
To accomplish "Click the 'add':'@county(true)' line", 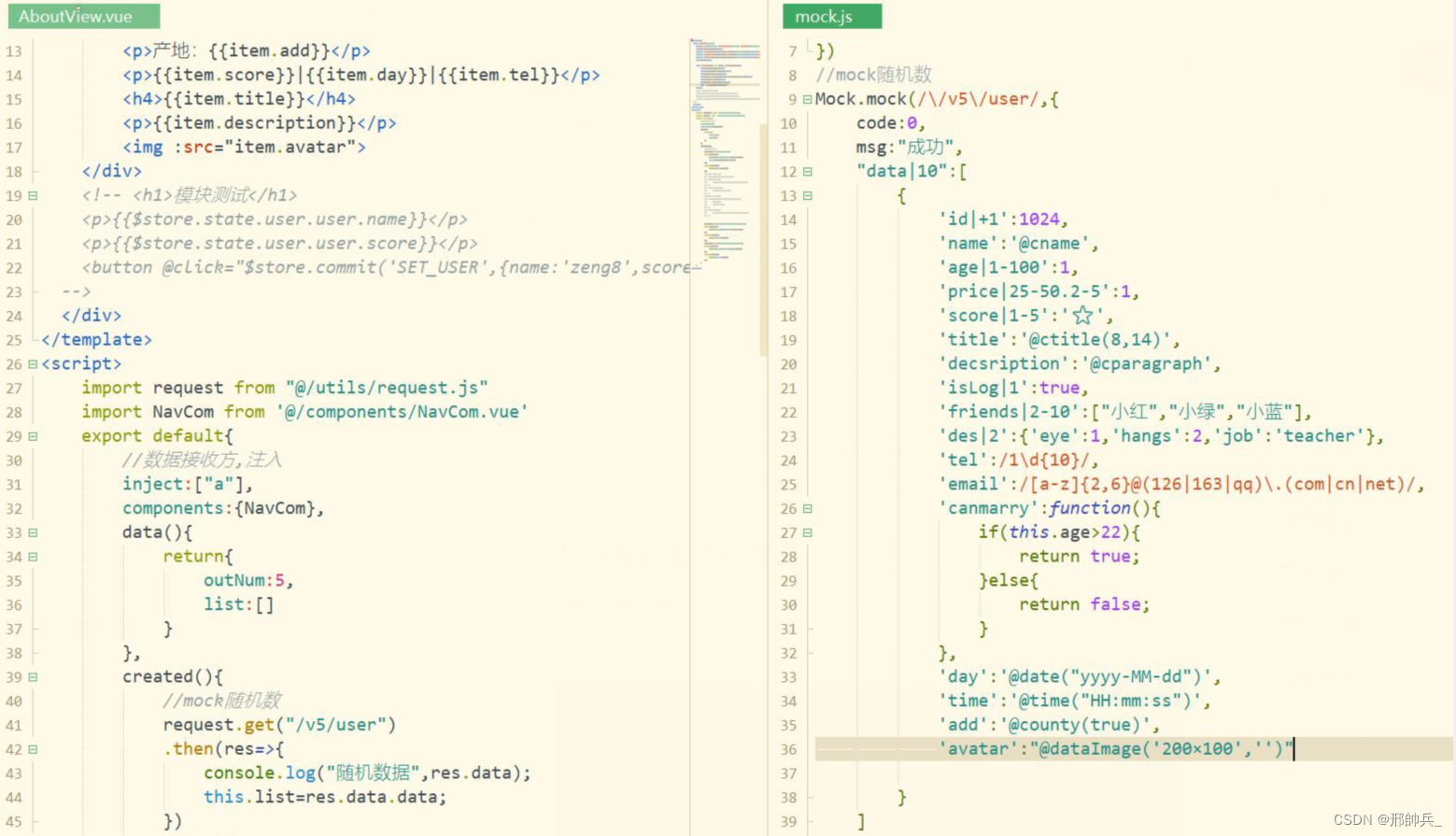I will tap(1049, 725).
